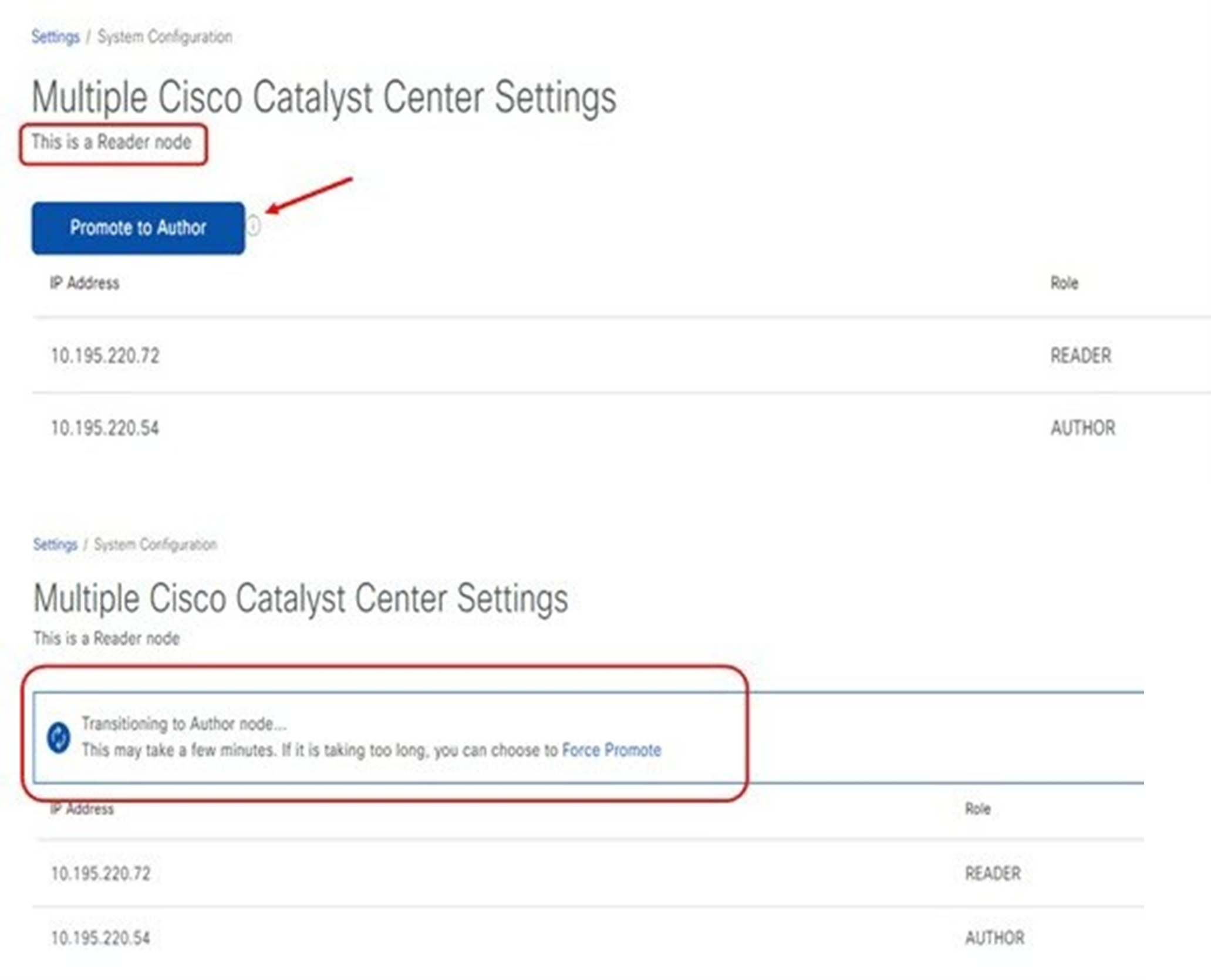Click the Force Promote link
The width and height of the screenshot is (1211, 980).
pos(612,749)
